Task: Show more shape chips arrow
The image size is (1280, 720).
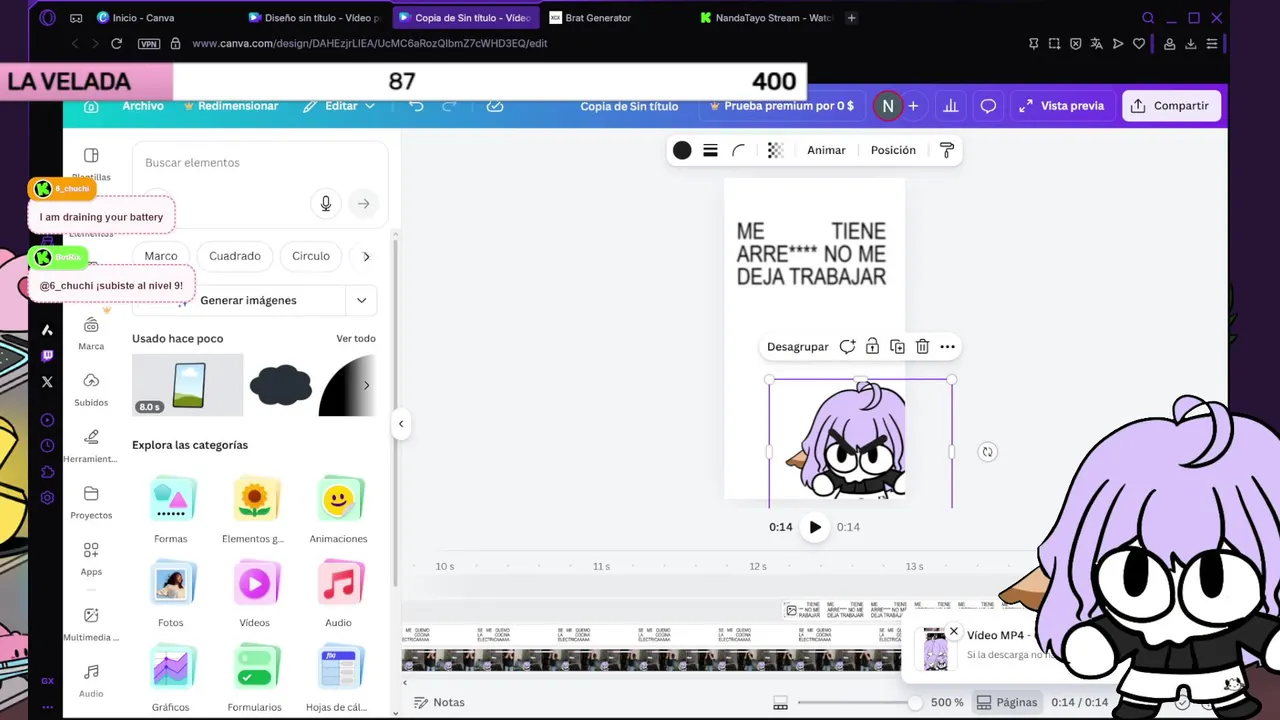Action: click(x=366, y=256)
